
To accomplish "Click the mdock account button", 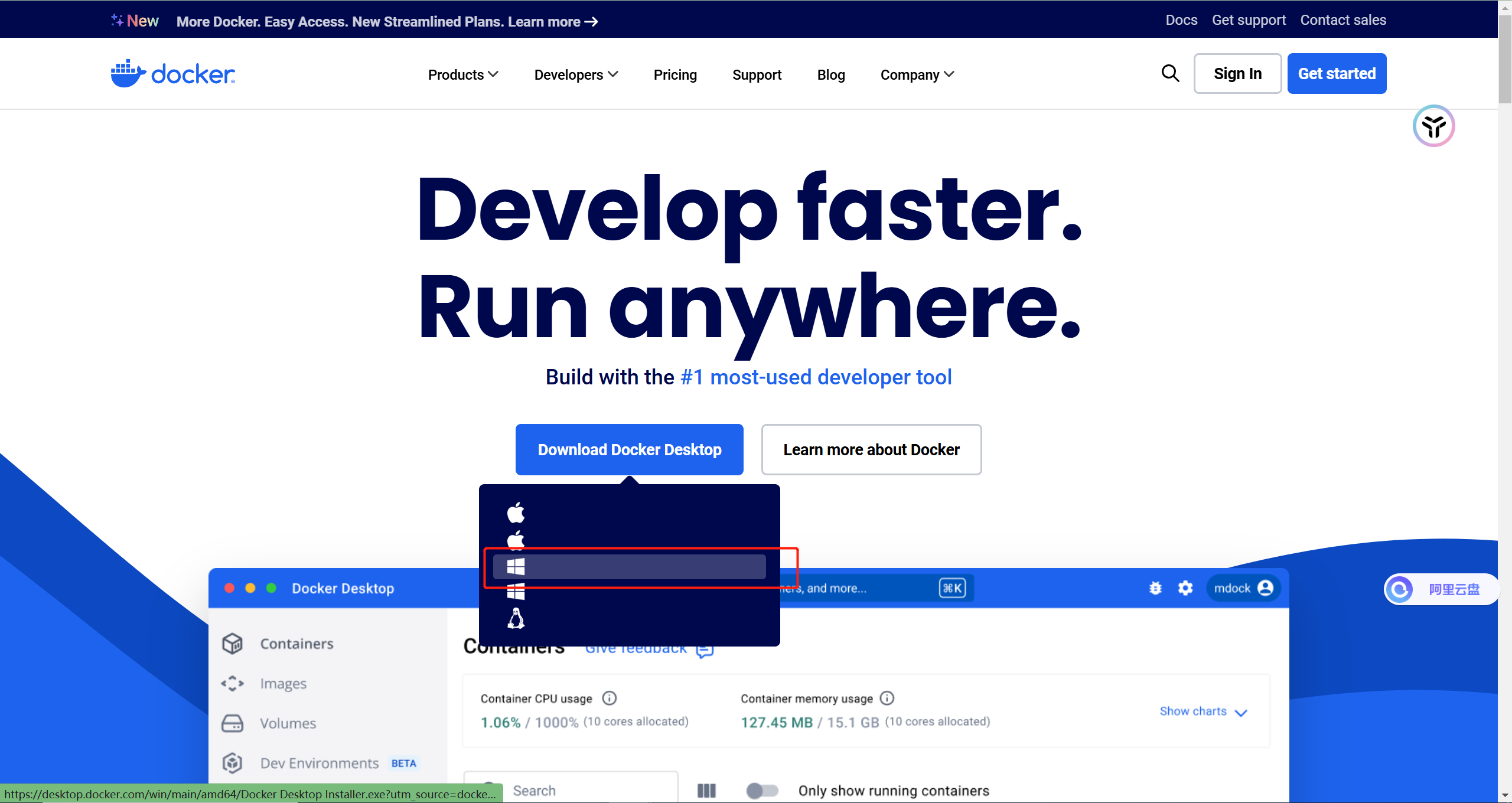I will click(1243, 588).
